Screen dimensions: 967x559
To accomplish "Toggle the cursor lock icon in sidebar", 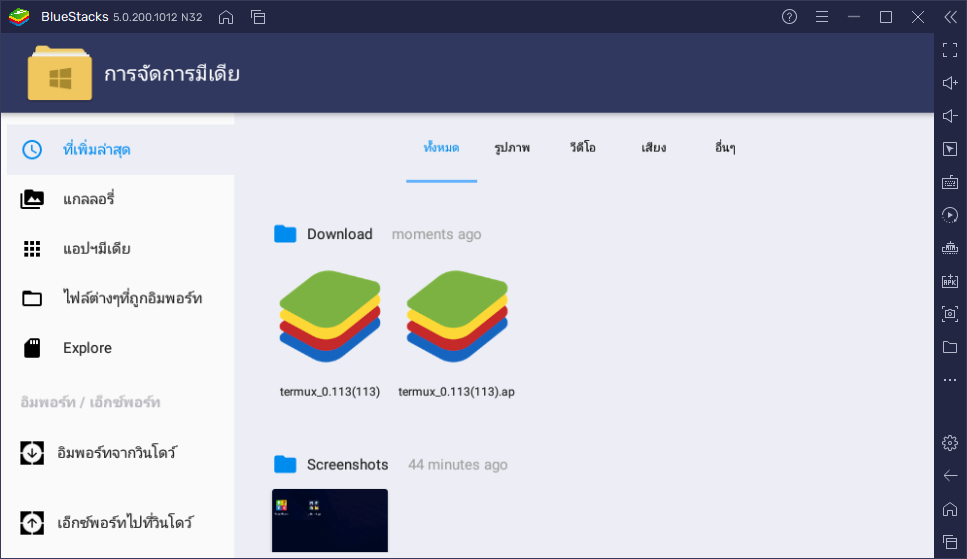I will tap(950, 149).
